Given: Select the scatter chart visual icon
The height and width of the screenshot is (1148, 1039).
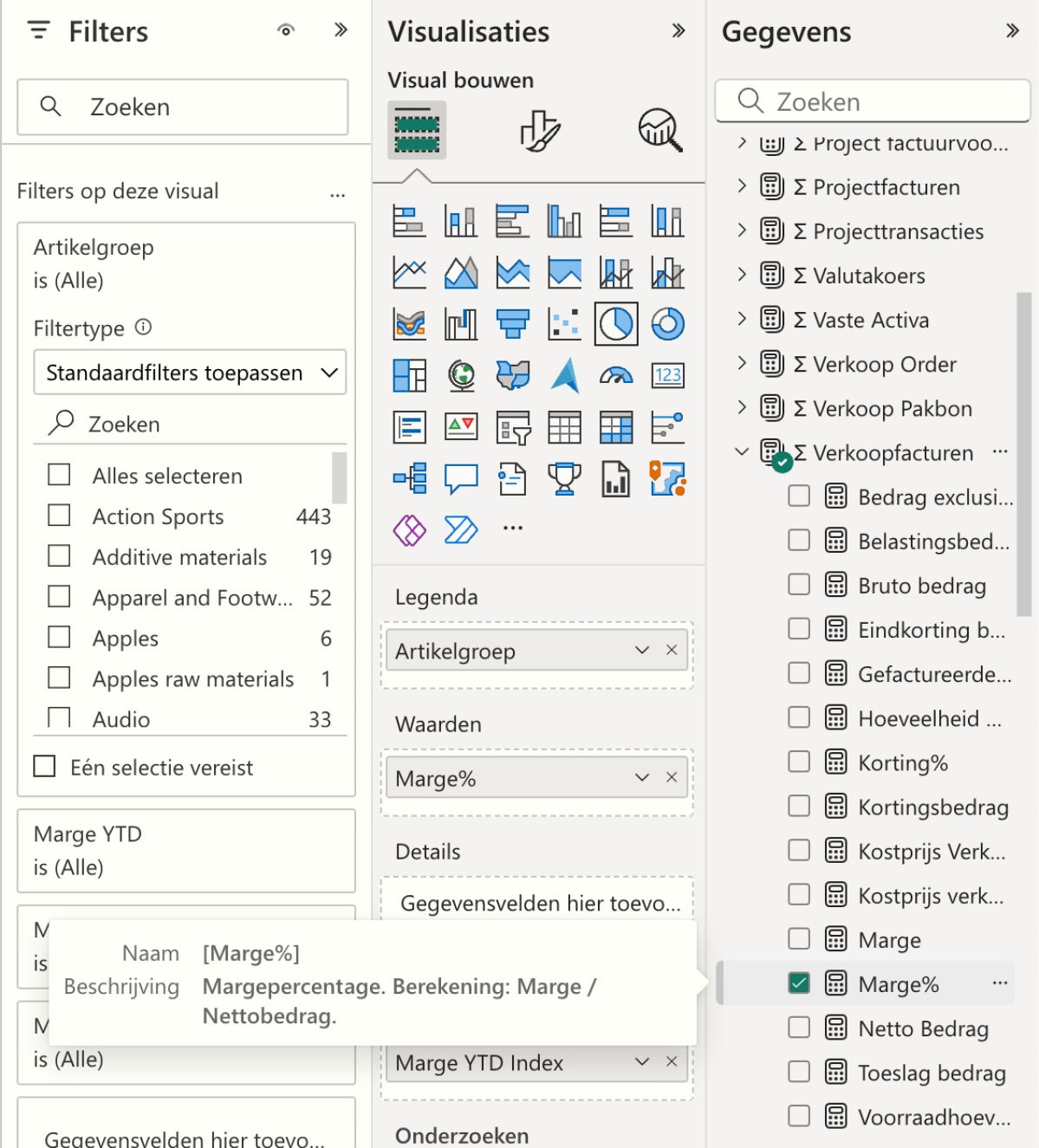Looking at the screenshot, I should point(564,325).
